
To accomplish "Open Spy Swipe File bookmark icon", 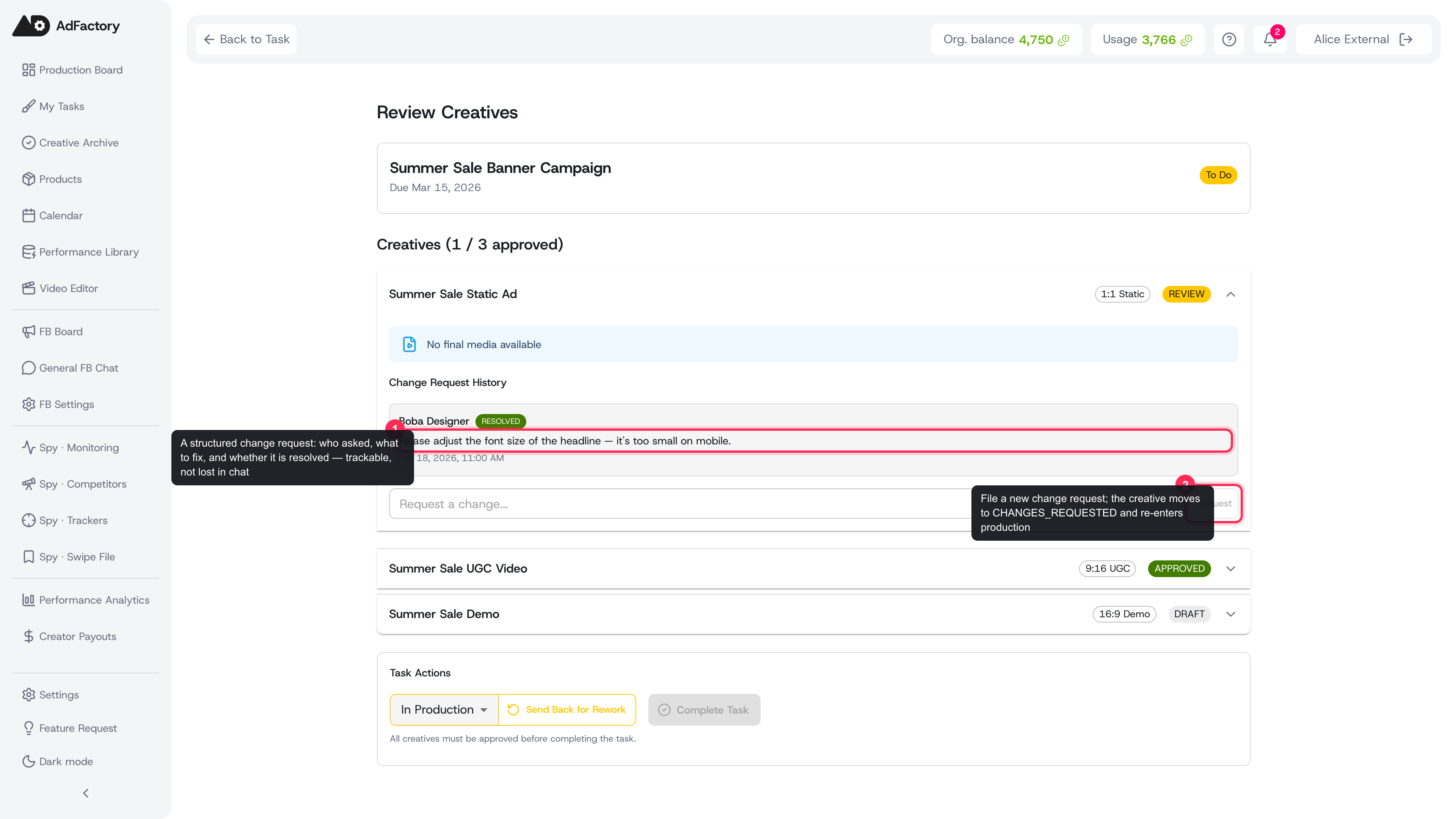I will click(x=28, y=557).
